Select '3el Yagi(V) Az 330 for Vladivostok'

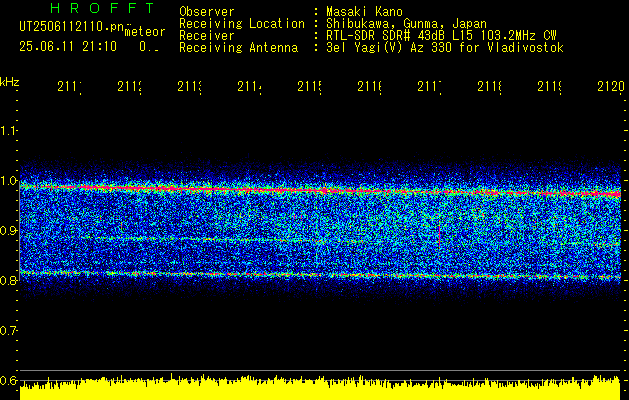click(445, 48)
